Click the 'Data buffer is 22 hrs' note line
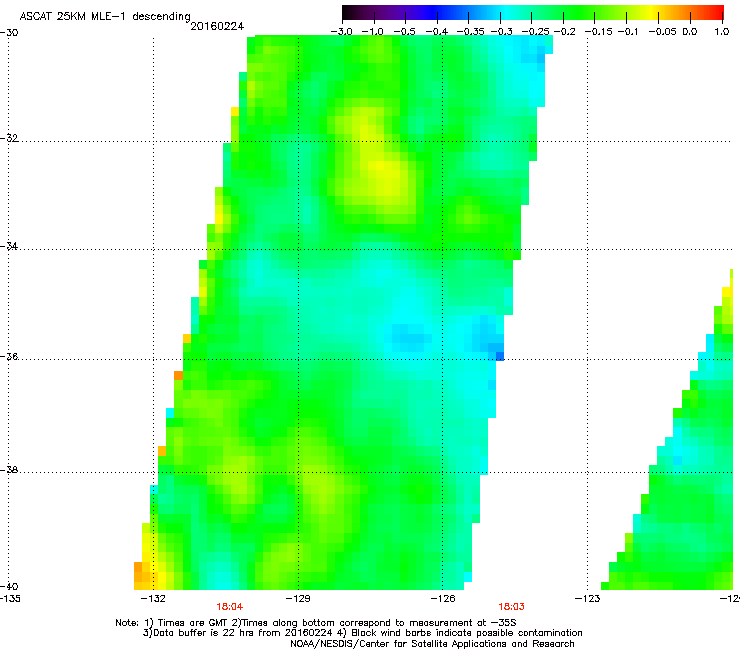This screenshot has height=650, width=740. pyautogui.click(x=362, y=633)
